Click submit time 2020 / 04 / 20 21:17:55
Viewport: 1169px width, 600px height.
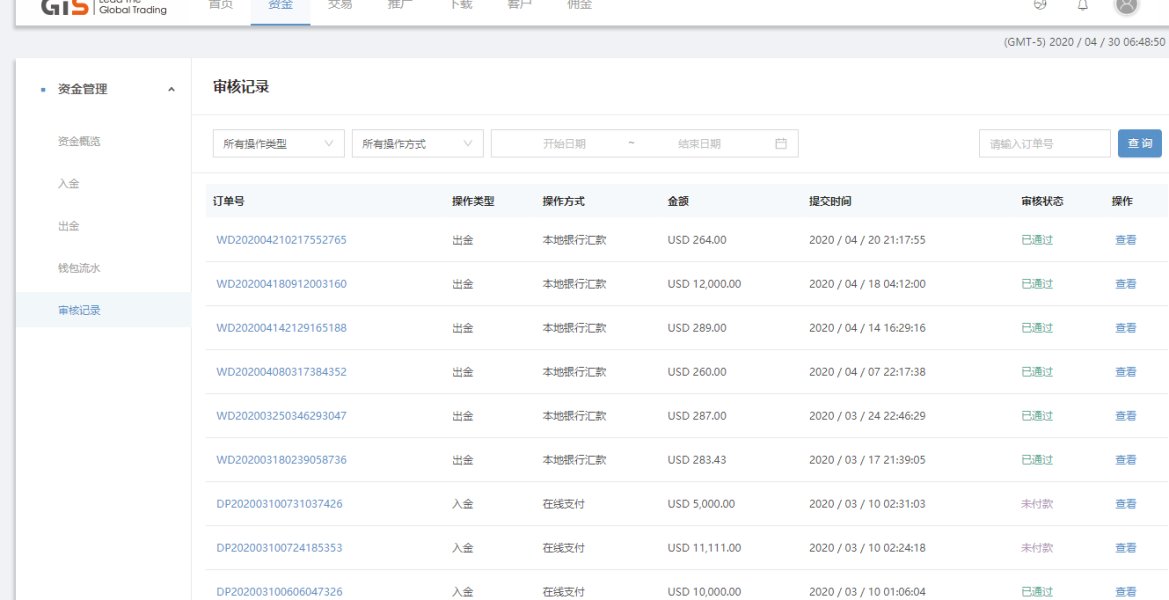[867, 240]
